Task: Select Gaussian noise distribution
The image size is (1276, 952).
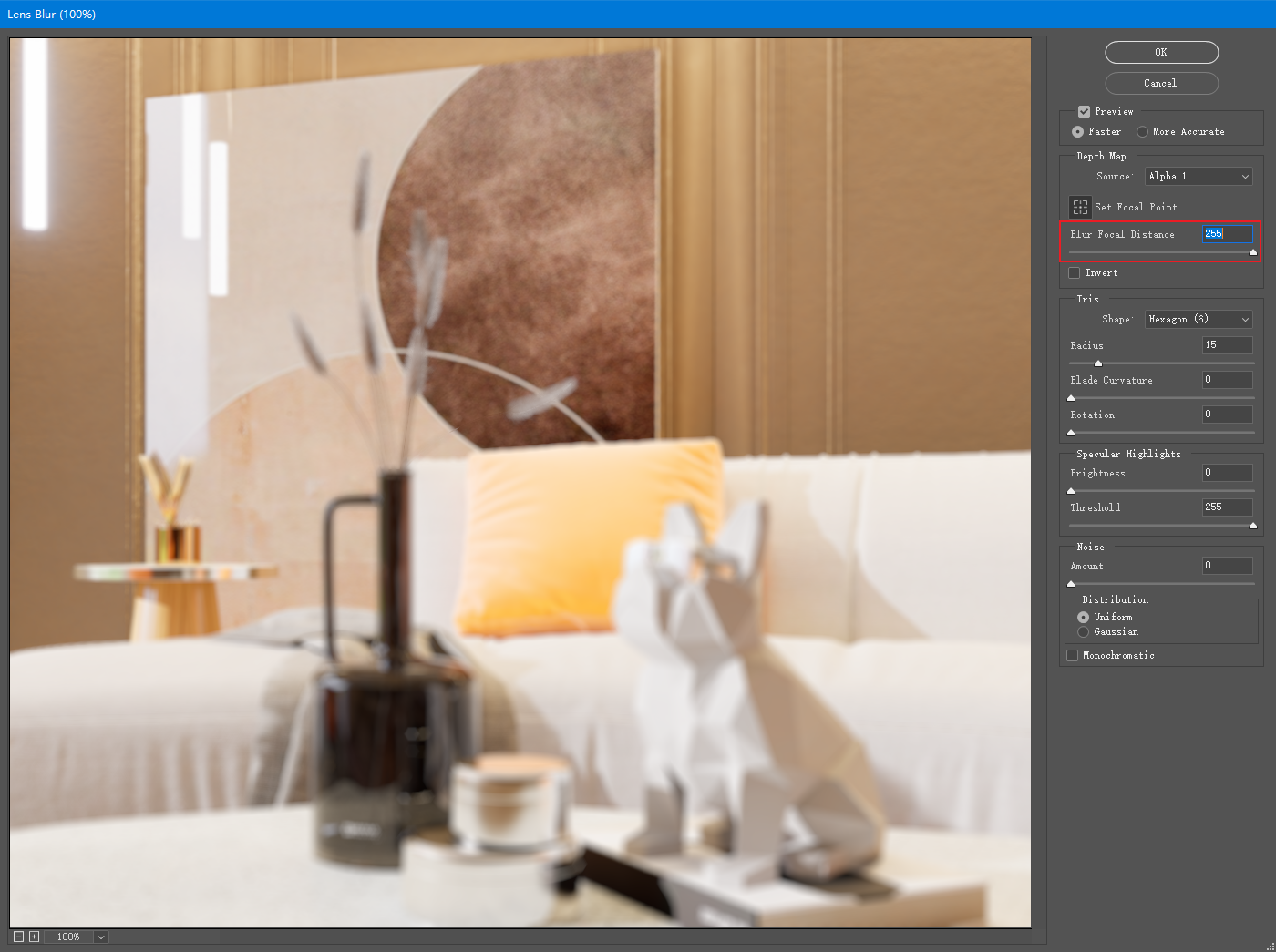Action: [x=1083, y=631]
